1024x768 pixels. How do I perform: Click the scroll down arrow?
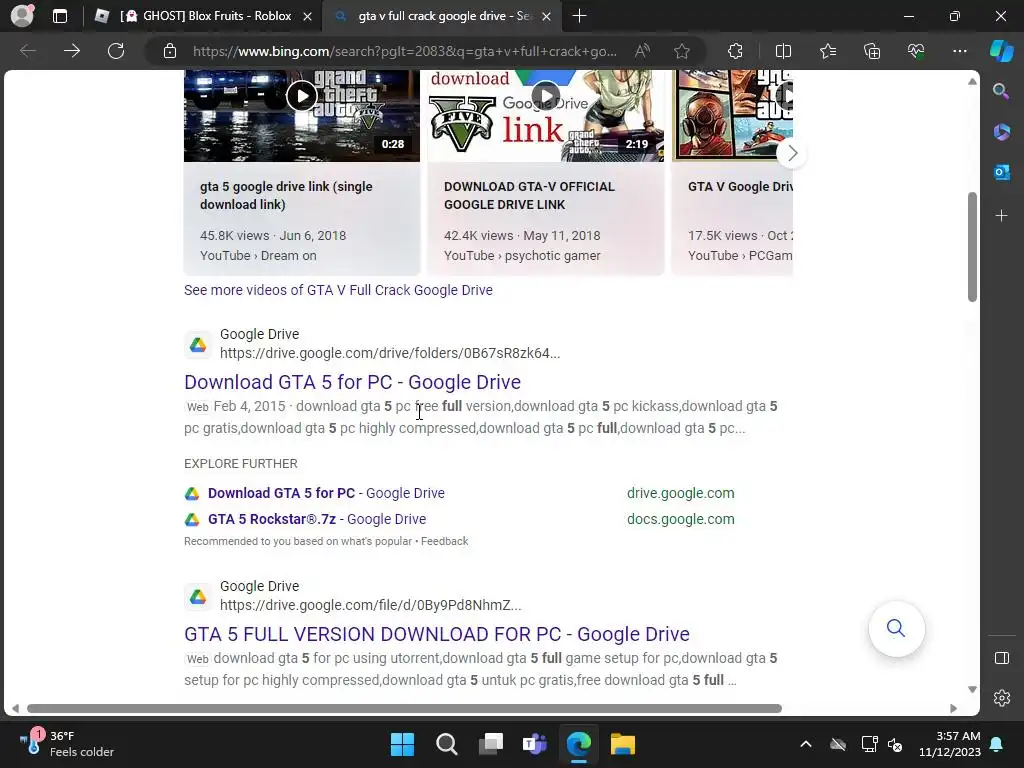pyautogui.click(x=972, y=689)
